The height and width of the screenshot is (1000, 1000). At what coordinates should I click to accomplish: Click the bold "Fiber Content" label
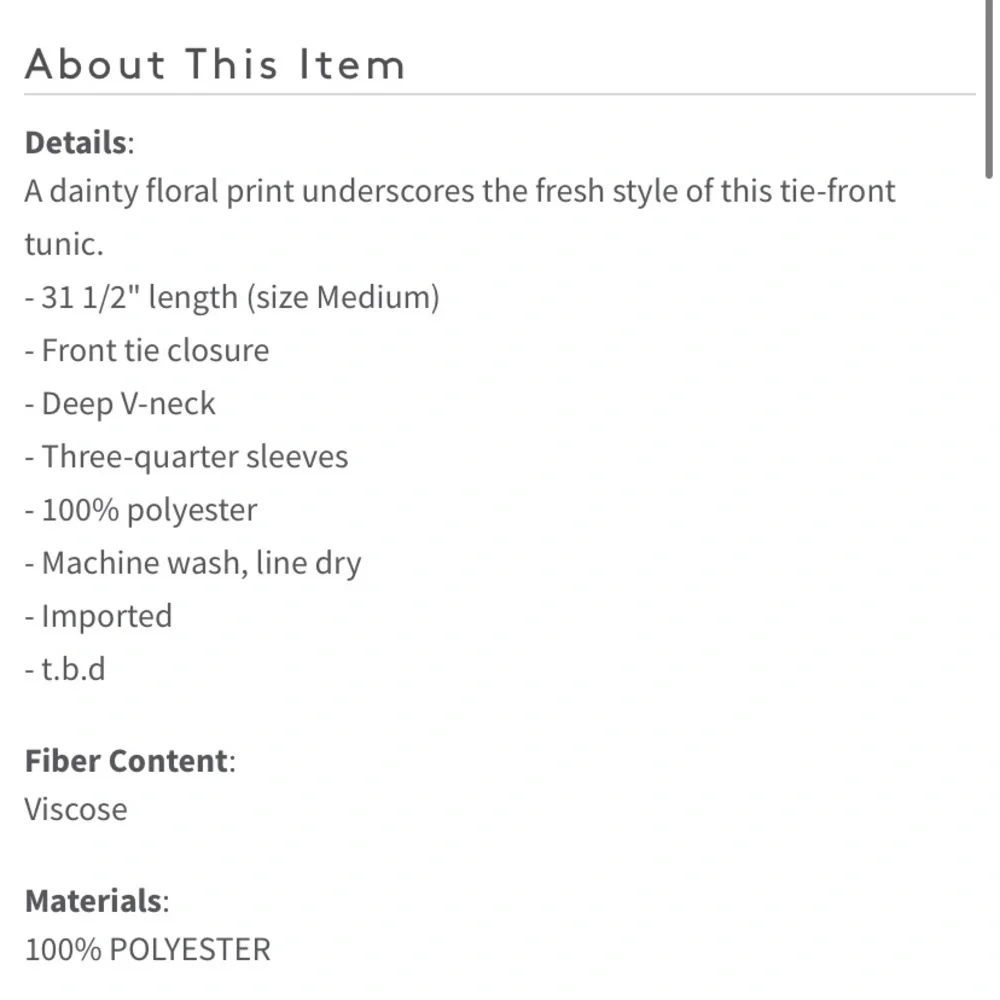tap(126, 761)
